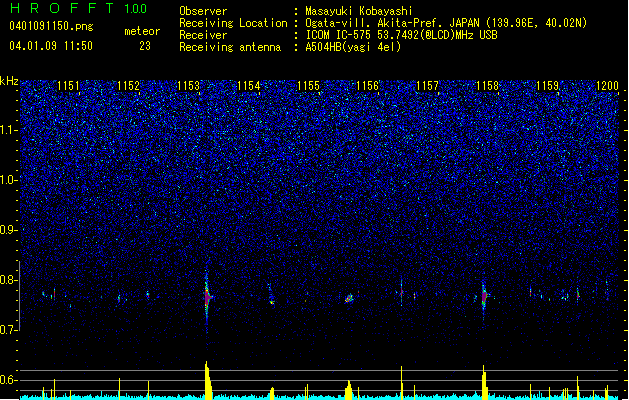
Task: Click the 1159 time marker
Action: pos(547,86)
